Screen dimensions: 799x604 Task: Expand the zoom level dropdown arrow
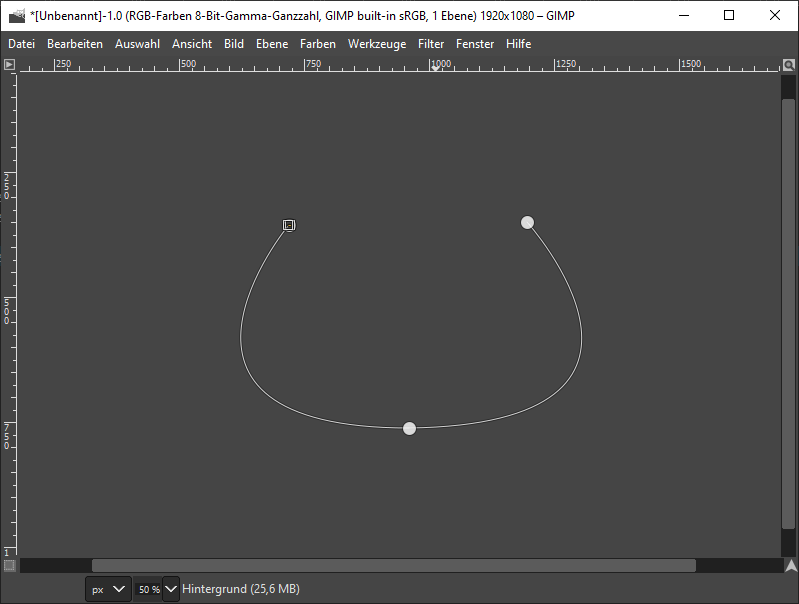(171, 589)
